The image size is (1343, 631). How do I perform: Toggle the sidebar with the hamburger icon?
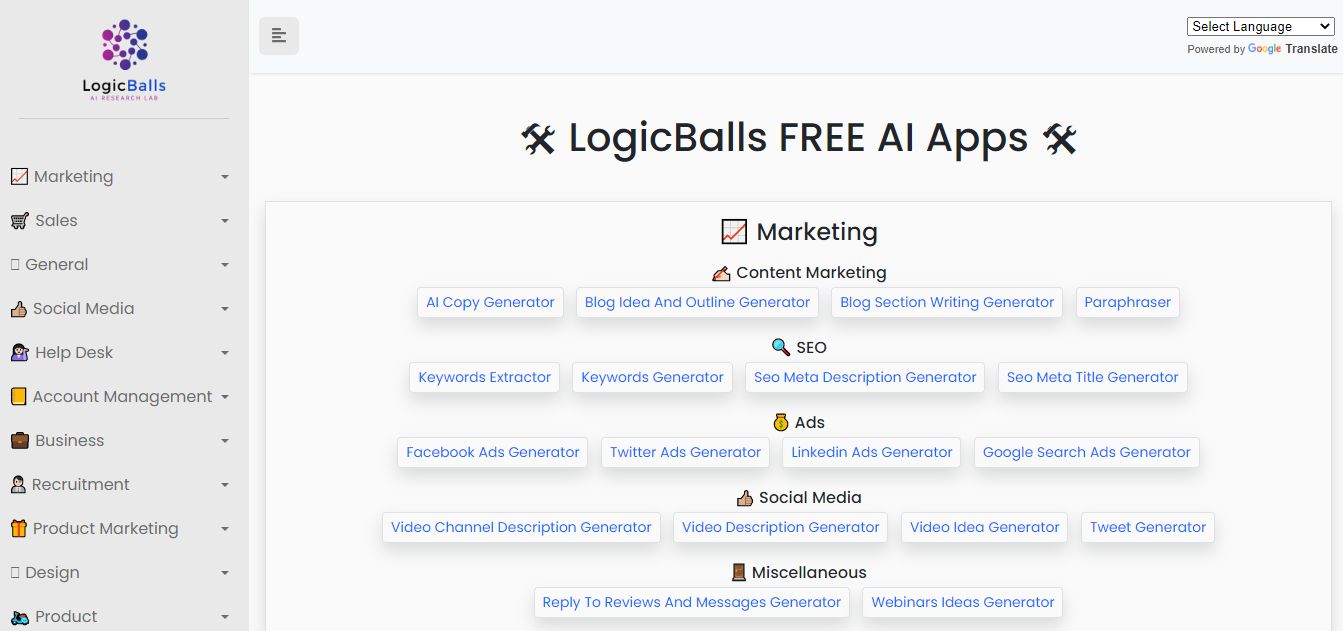[x=278, y=35]
